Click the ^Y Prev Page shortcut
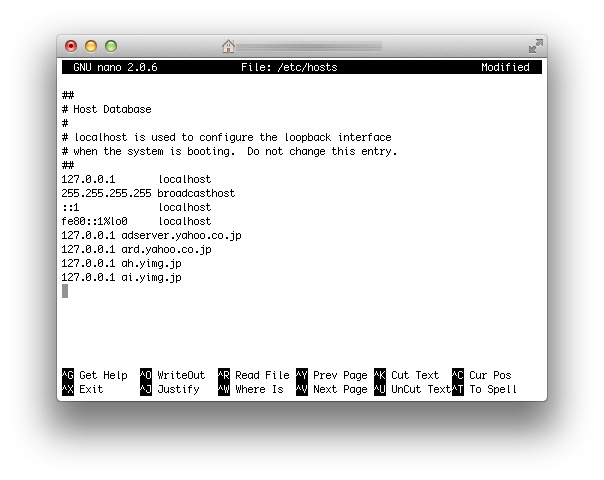 332,375
